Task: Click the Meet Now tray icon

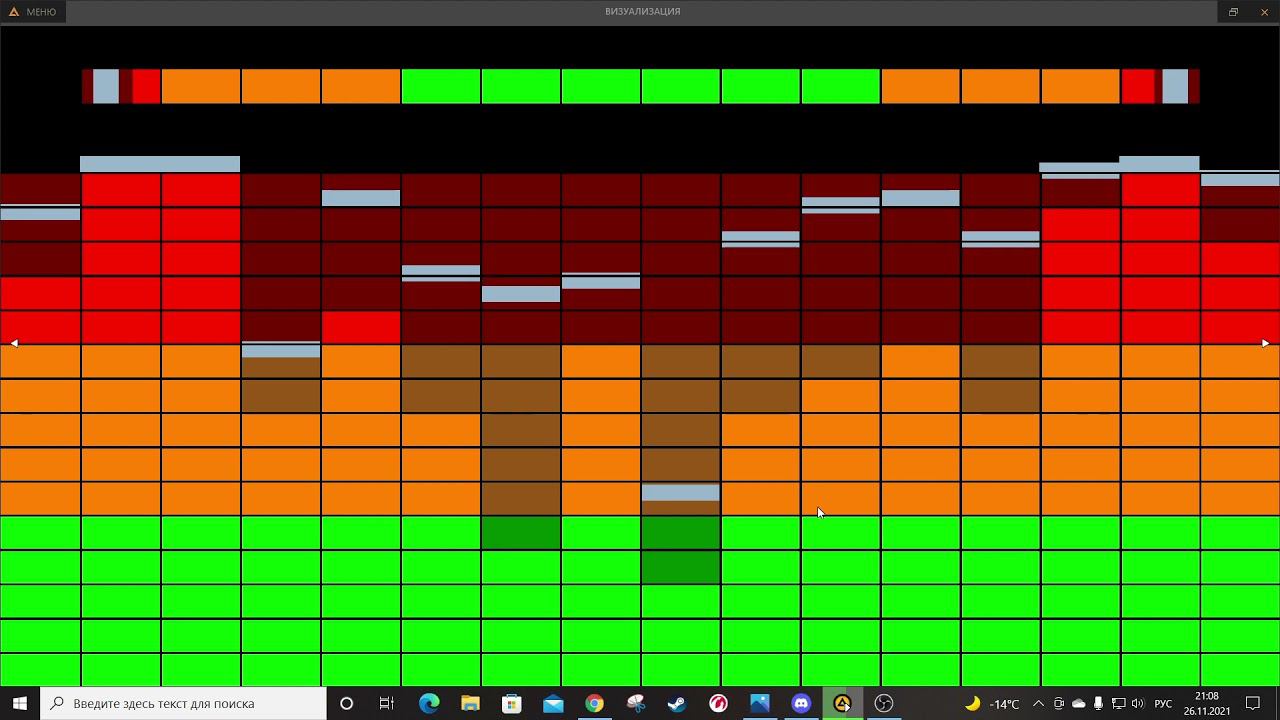Action: 1059,703
